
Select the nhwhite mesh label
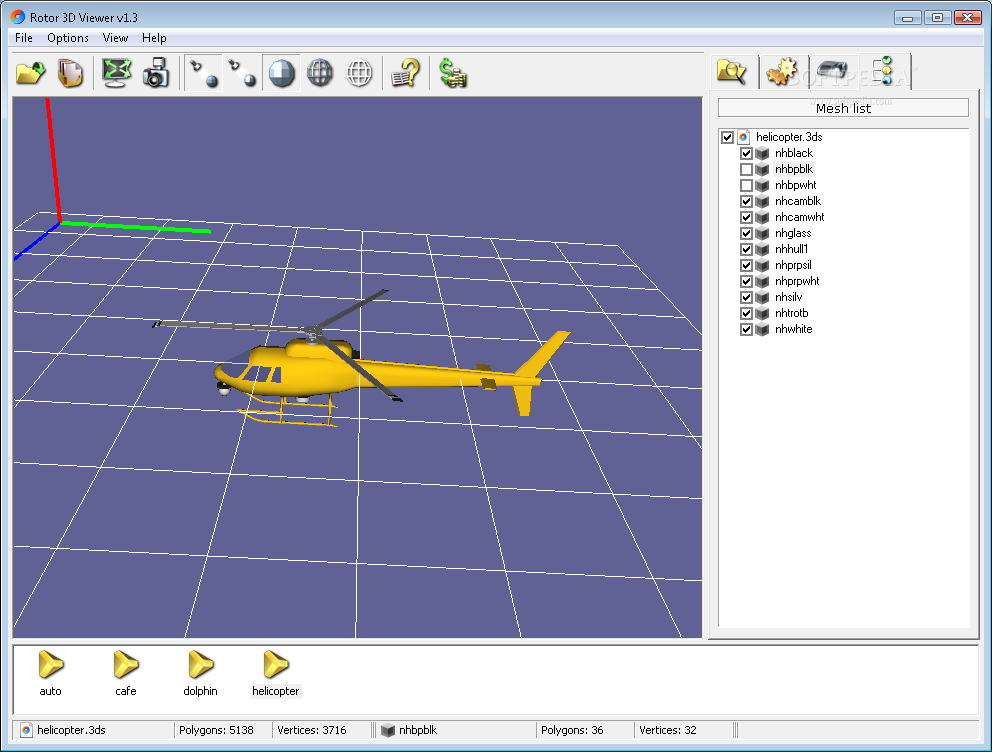click(x=793, y=329)
